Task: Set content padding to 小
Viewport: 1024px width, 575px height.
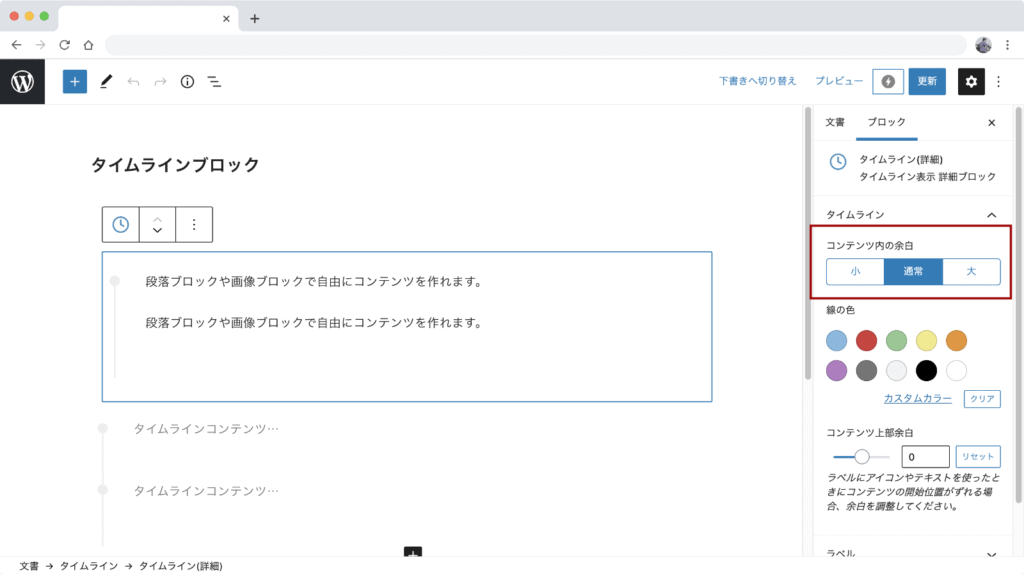Action: click(855, 272)
